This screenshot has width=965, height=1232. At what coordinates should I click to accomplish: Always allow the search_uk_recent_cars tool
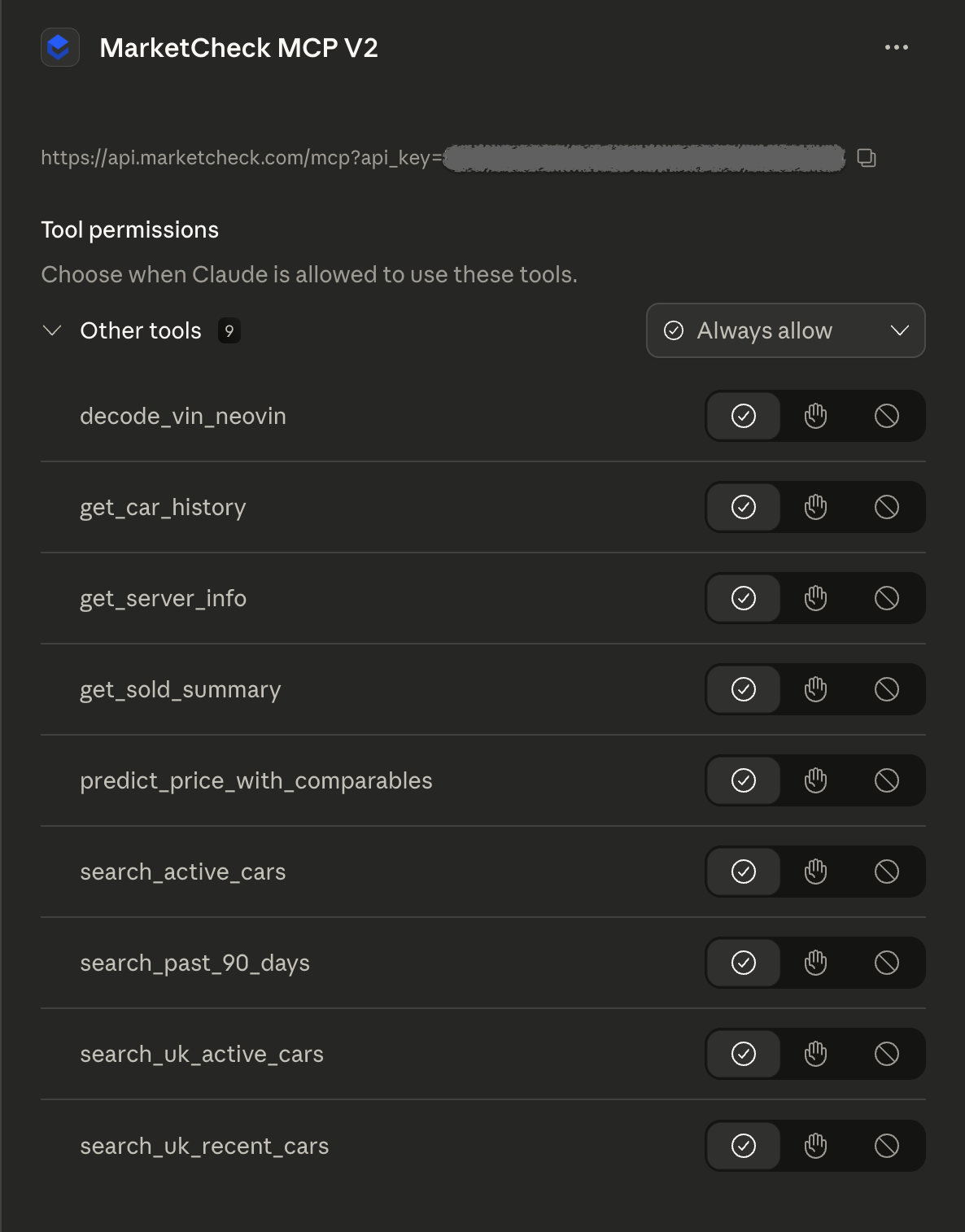[744, 1146]
